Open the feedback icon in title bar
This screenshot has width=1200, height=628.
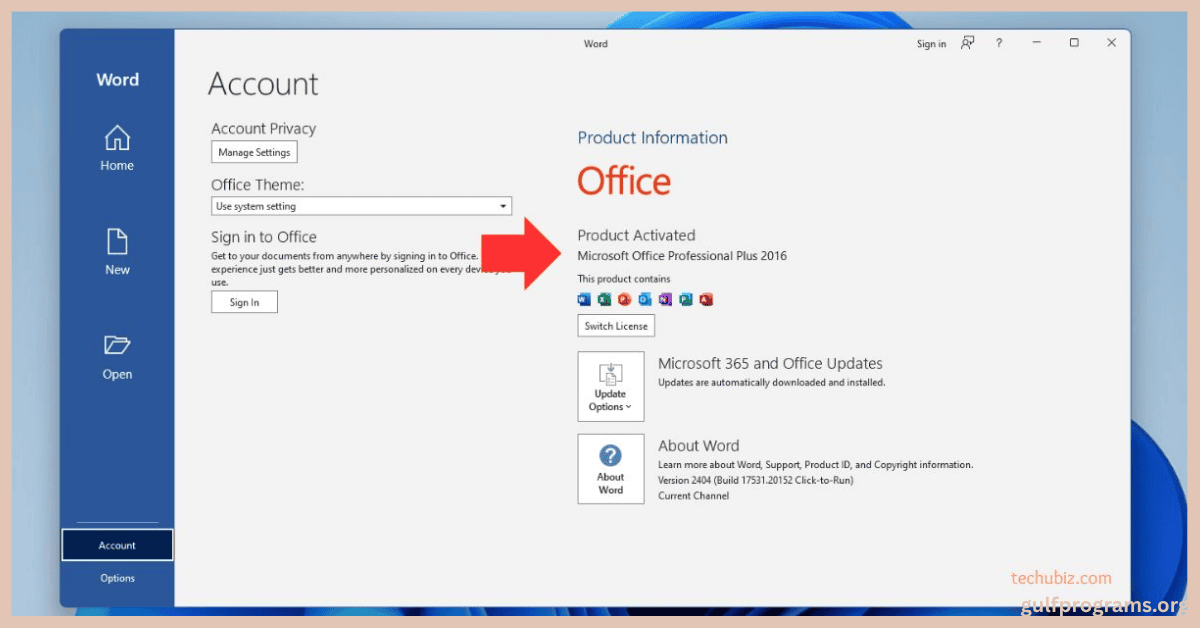967,43
